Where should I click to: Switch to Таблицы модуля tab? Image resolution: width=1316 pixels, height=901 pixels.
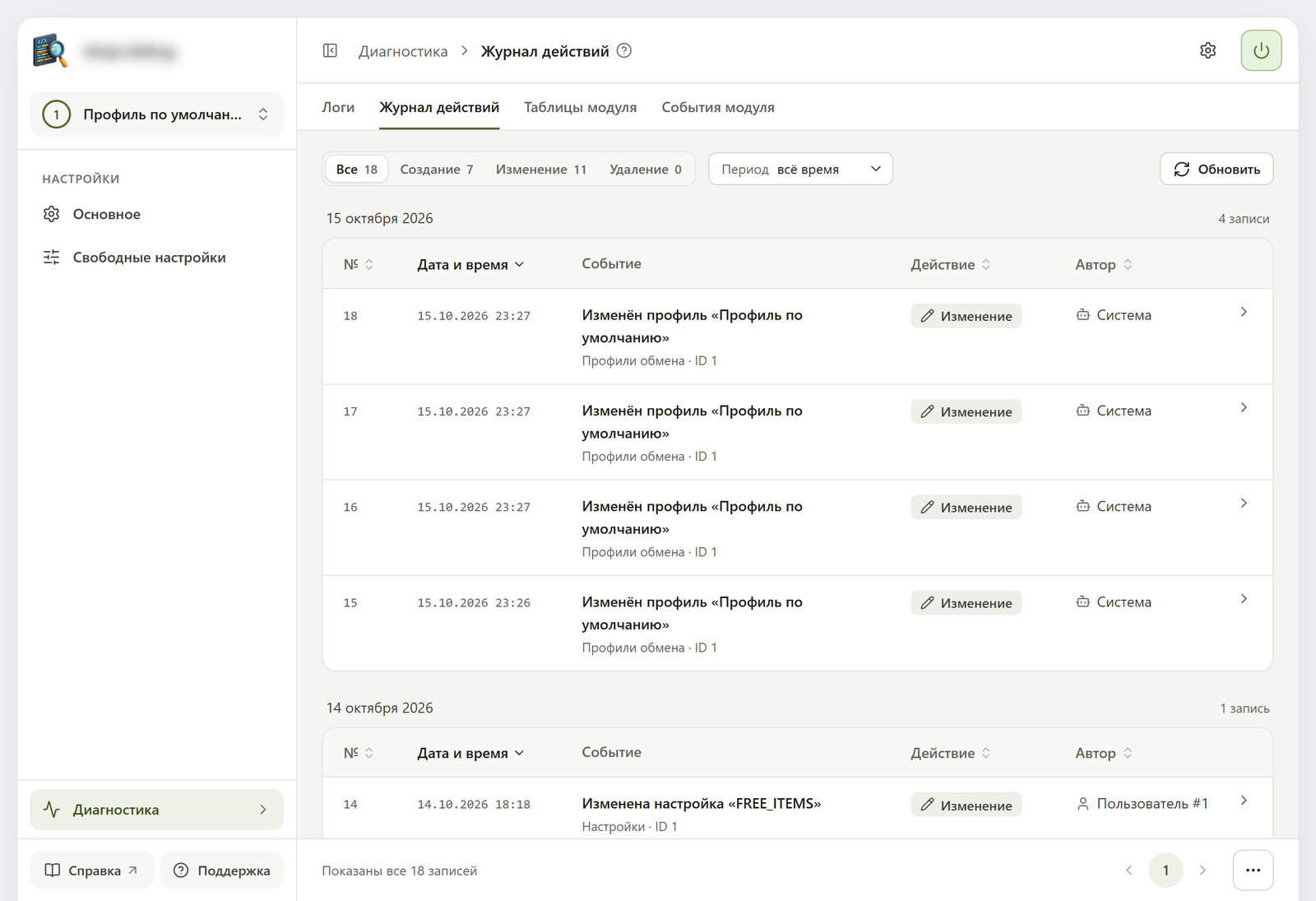point(580,108)
